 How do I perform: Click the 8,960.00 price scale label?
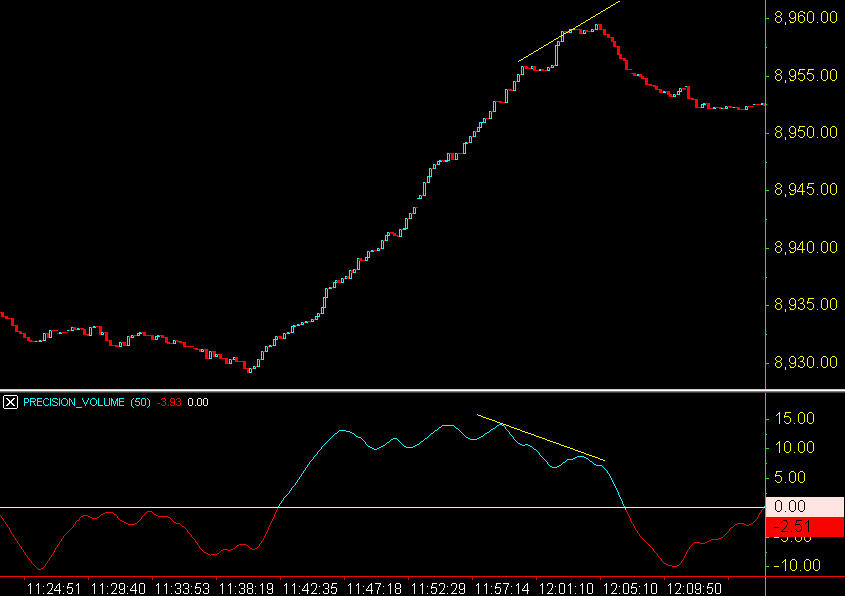[x=804, y=17]
